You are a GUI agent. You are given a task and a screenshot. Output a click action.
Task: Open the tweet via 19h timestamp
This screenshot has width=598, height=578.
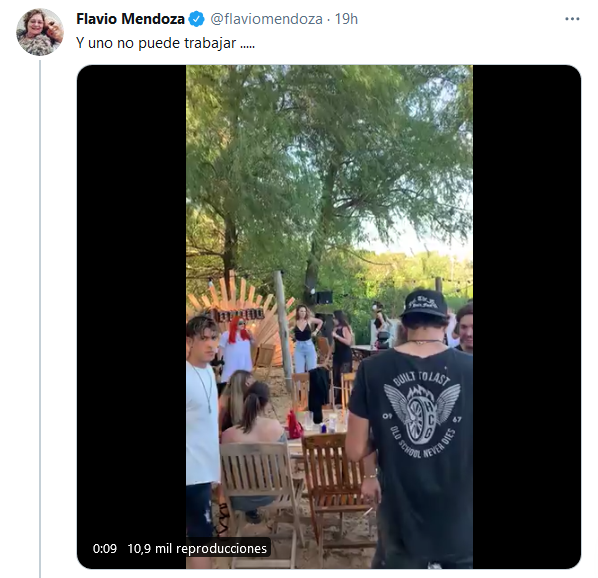[346, 19]
